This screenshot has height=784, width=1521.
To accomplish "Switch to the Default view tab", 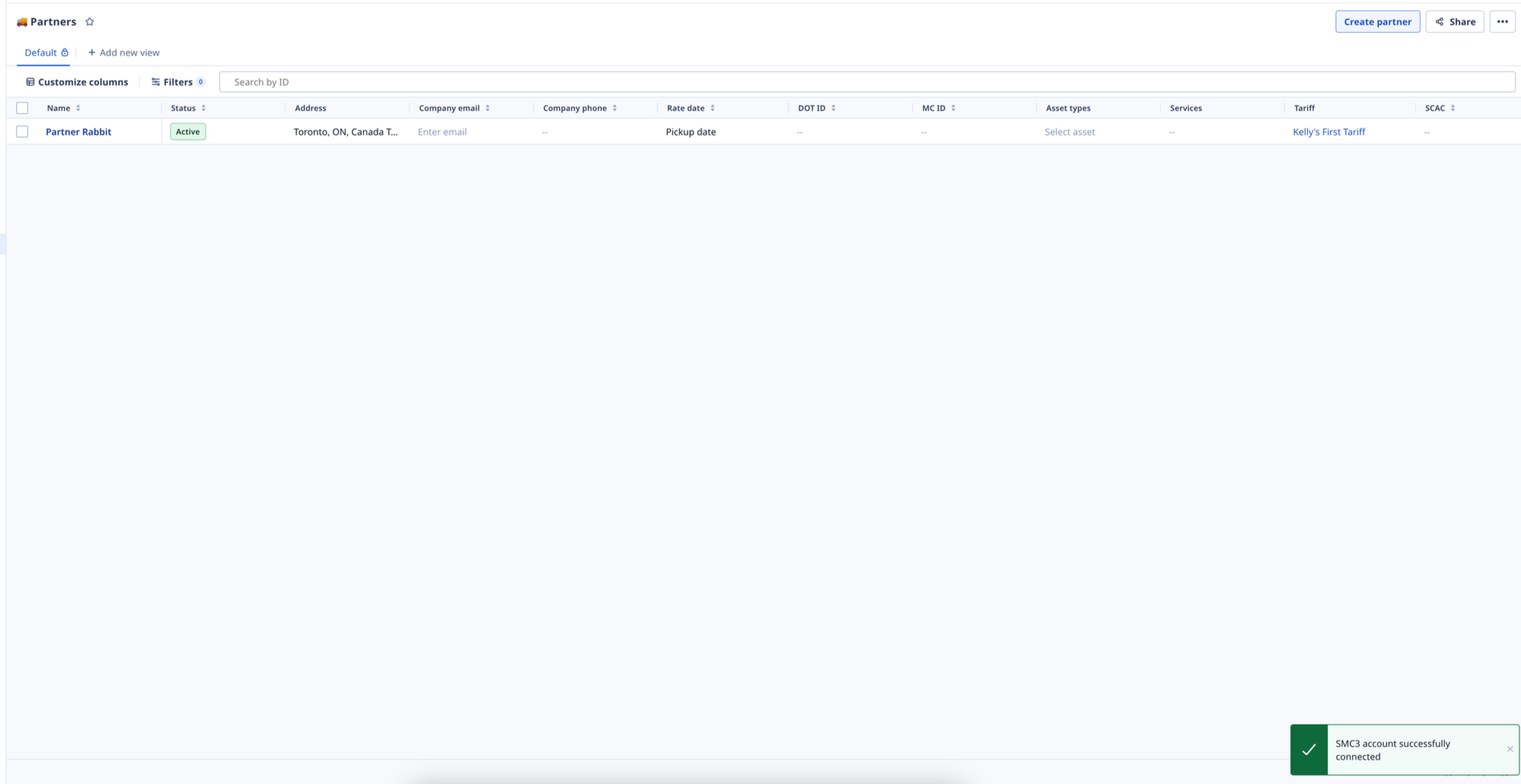I will tap(40, 51).
